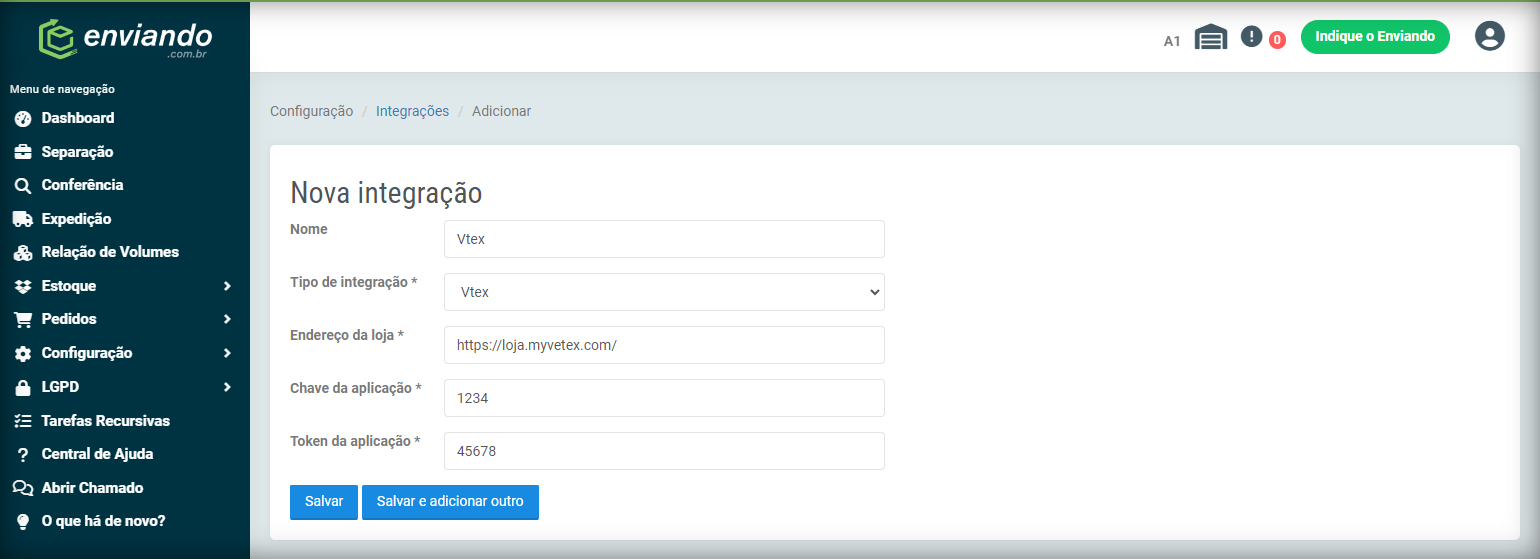Open the Tipo de integração dropdown
This screenshot has height=559, width=1540.
(x=664, y=292)
